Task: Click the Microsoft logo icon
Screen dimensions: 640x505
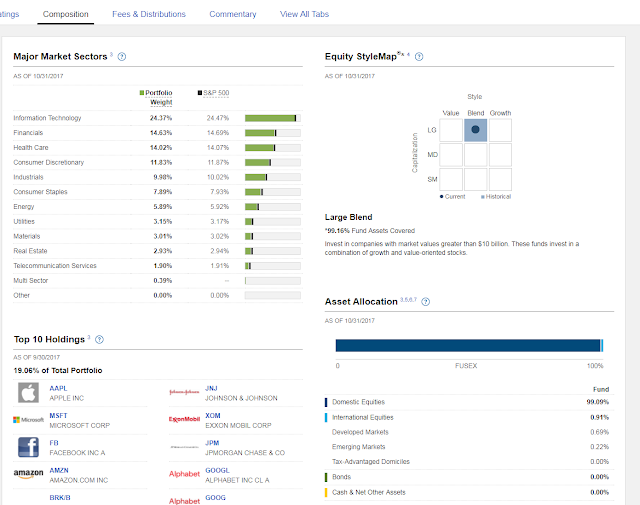Action: click(28, 420)
